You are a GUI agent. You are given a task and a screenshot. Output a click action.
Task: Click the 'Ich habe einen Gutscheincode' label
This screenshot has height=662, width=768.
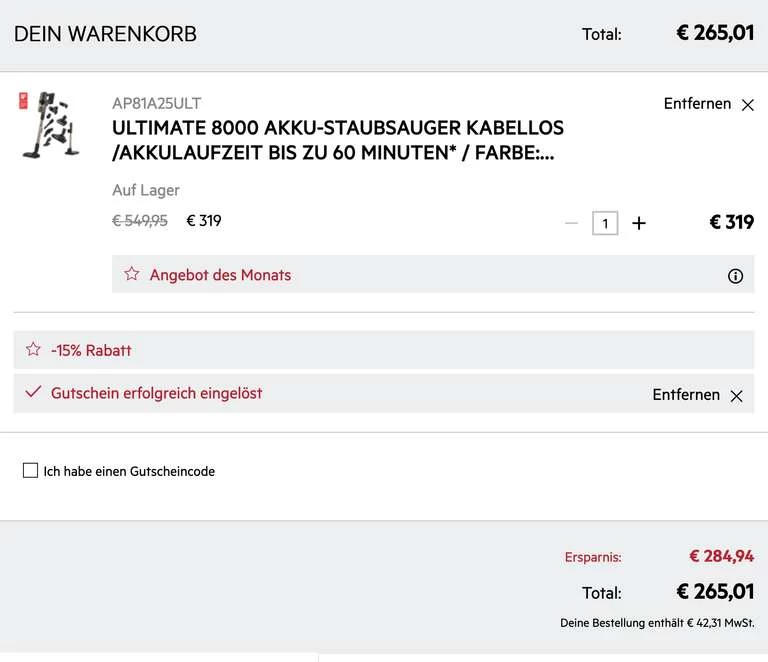[129, 471]
